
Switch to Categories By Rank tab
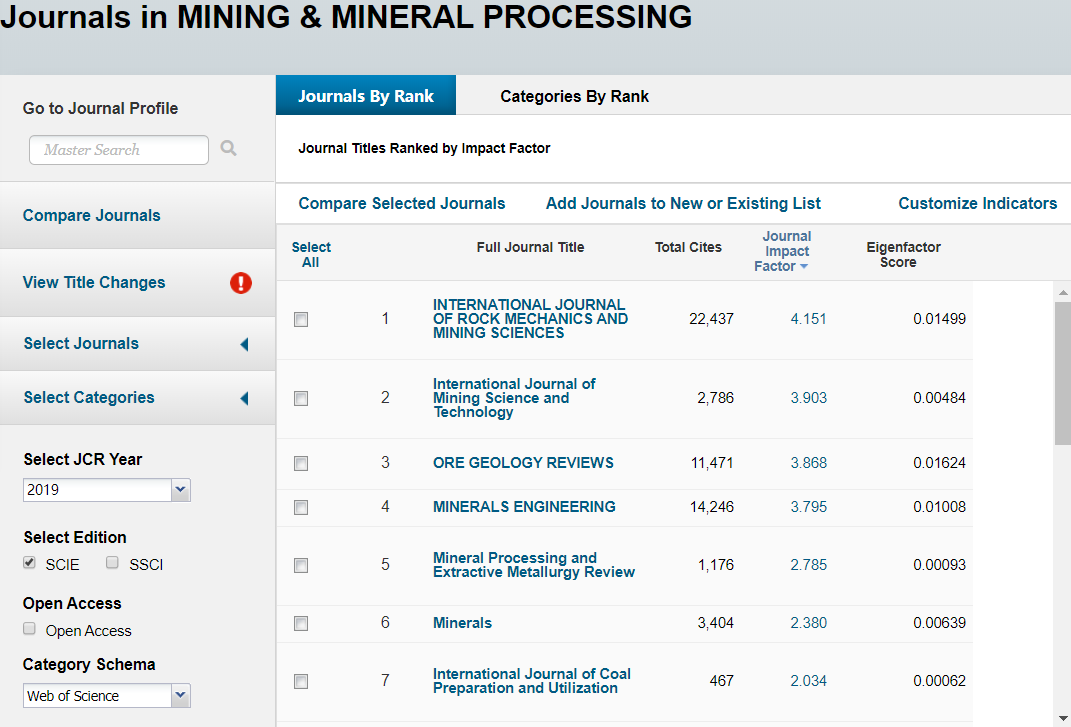click(574, 97)
